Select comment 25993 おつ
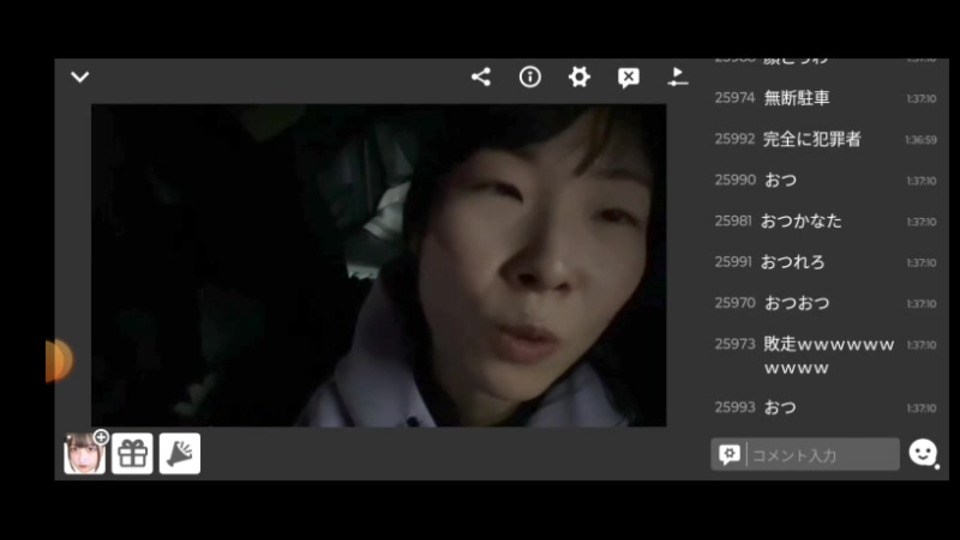960x540 pixels. coord(825,407)
